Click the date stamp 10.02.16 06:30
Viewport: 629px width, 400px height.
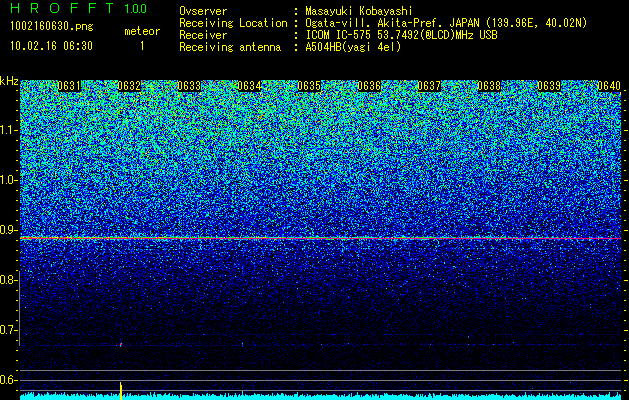51,46
